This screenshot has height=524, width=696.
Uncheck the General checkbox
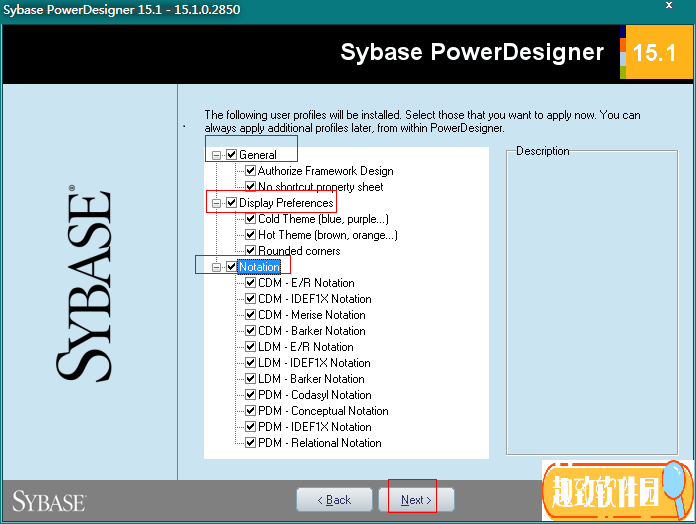point(231,154)
